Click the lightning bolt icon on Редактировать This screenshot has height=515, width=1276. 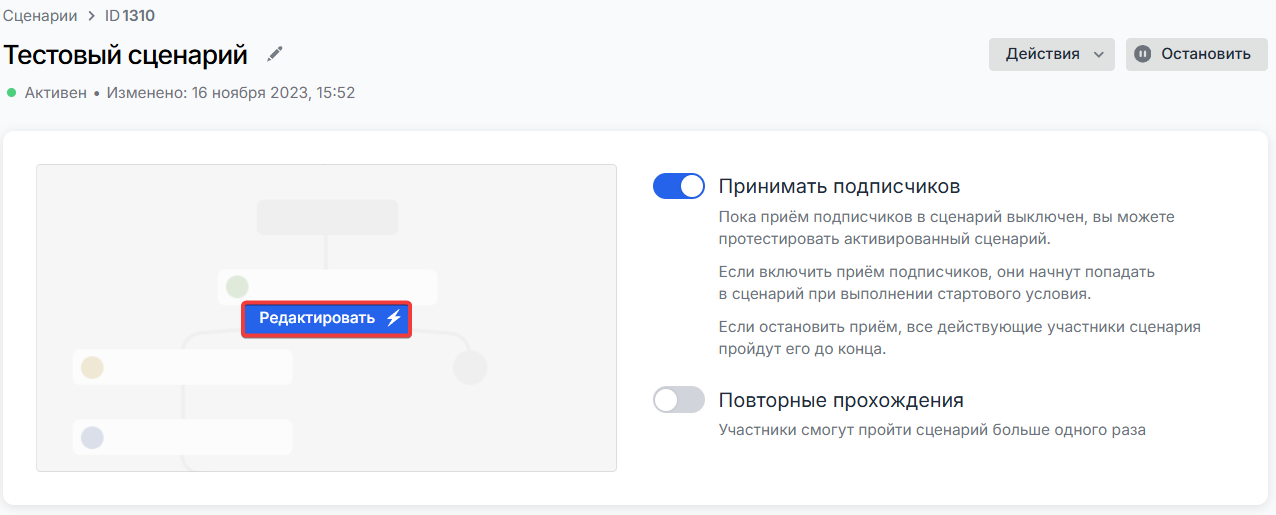point(393,319)
